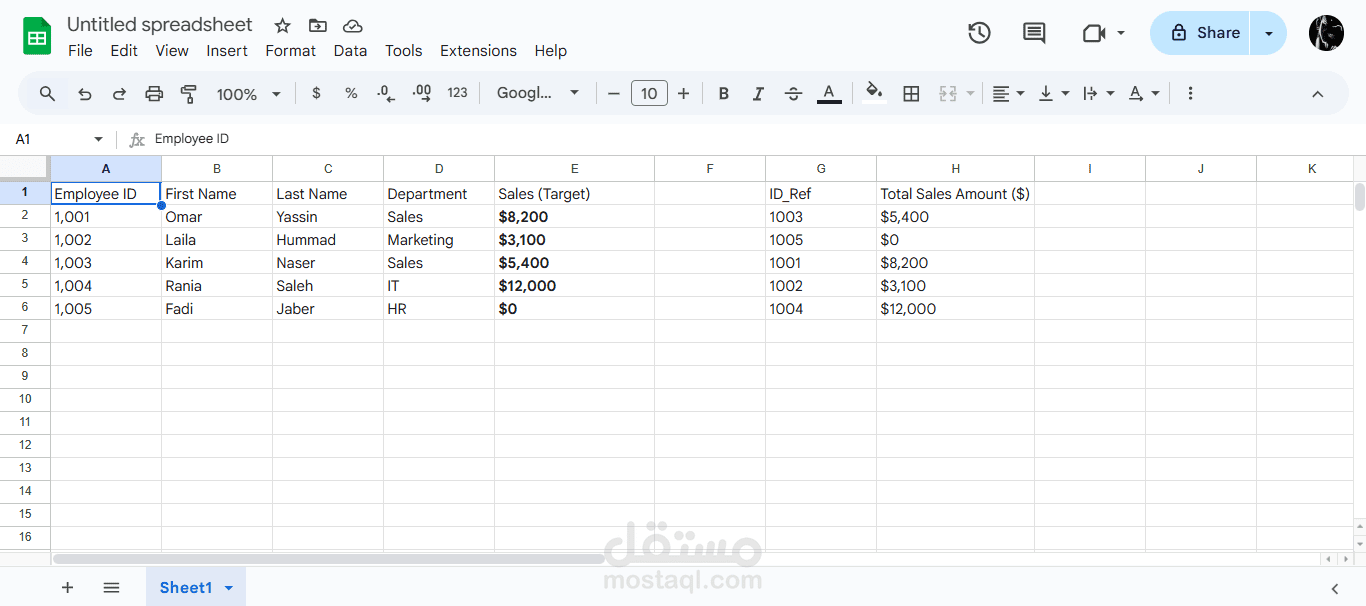
Task: Open version history clock icon
Action: 979,33
